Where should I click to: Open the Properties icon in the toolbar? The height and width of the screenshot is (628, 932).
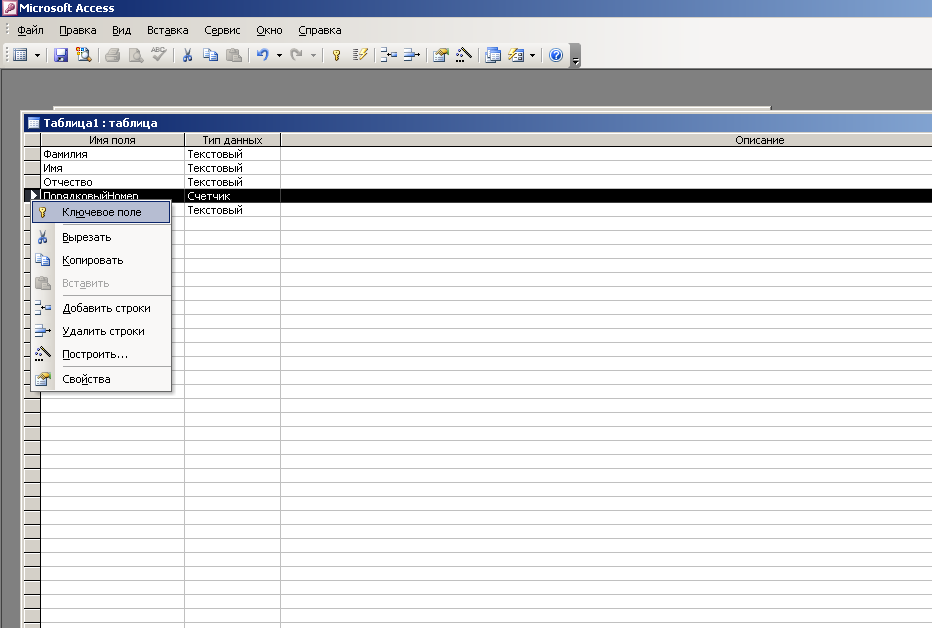tap(440, 55)
